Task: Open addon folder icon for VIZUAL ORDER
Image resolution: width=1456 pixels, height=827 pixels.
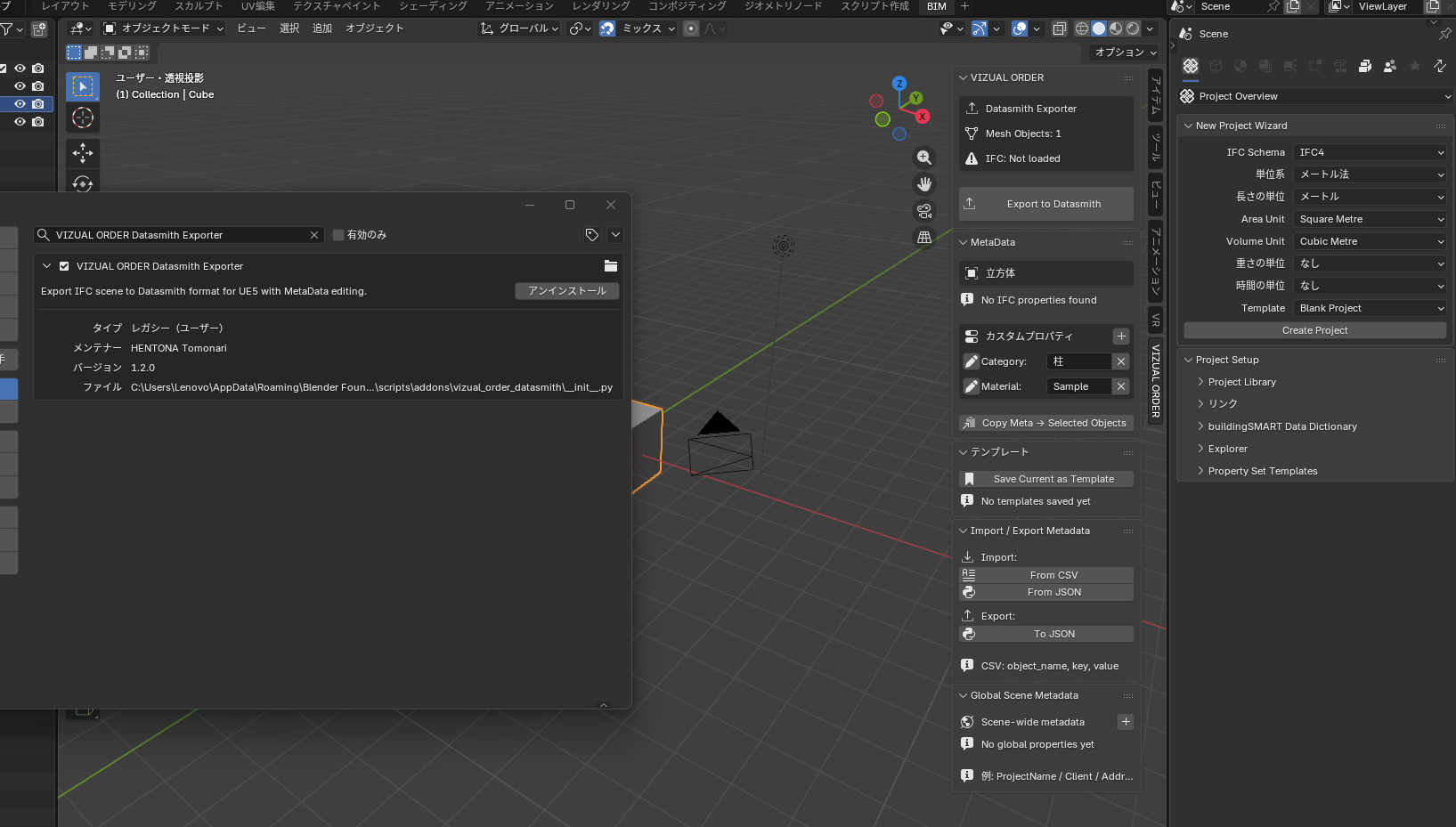Action: tap(611, 266)
